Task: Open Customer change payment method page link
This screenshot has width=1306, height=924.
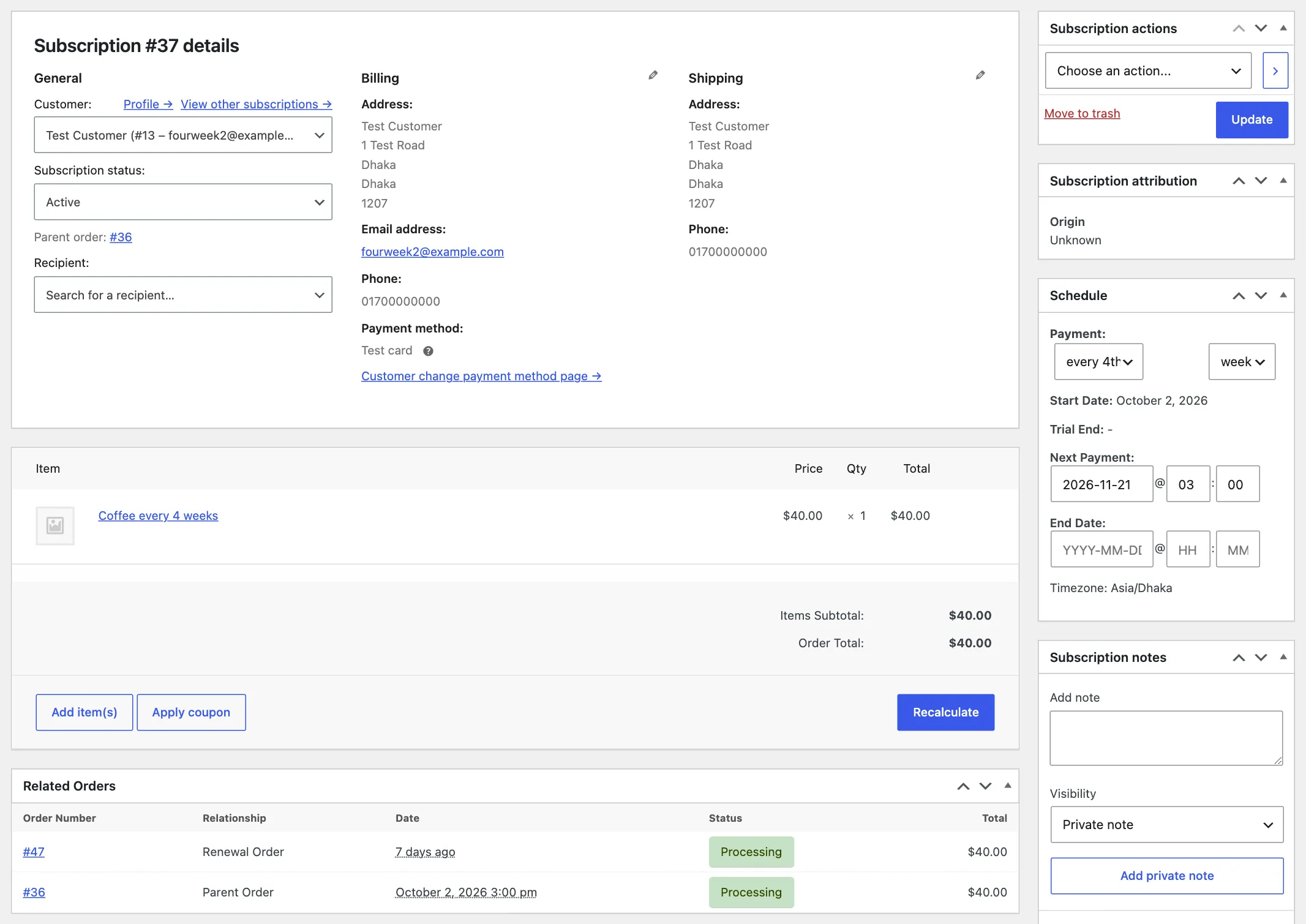Action: [481, 376]
